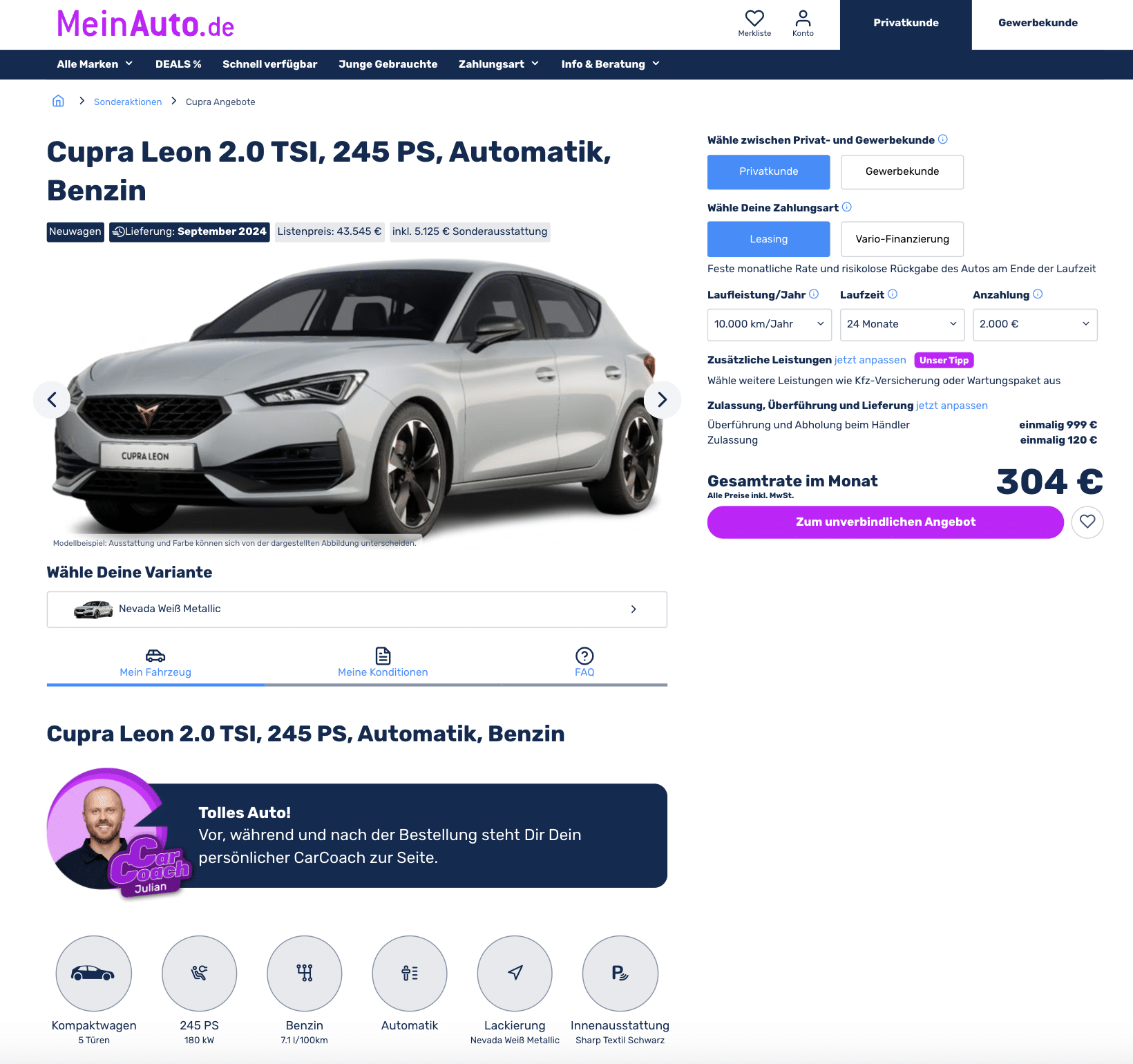Click the 245 PS power icon
Image resolution: width=1133 pixels, height=1064 pixels.
pos(200,973)
